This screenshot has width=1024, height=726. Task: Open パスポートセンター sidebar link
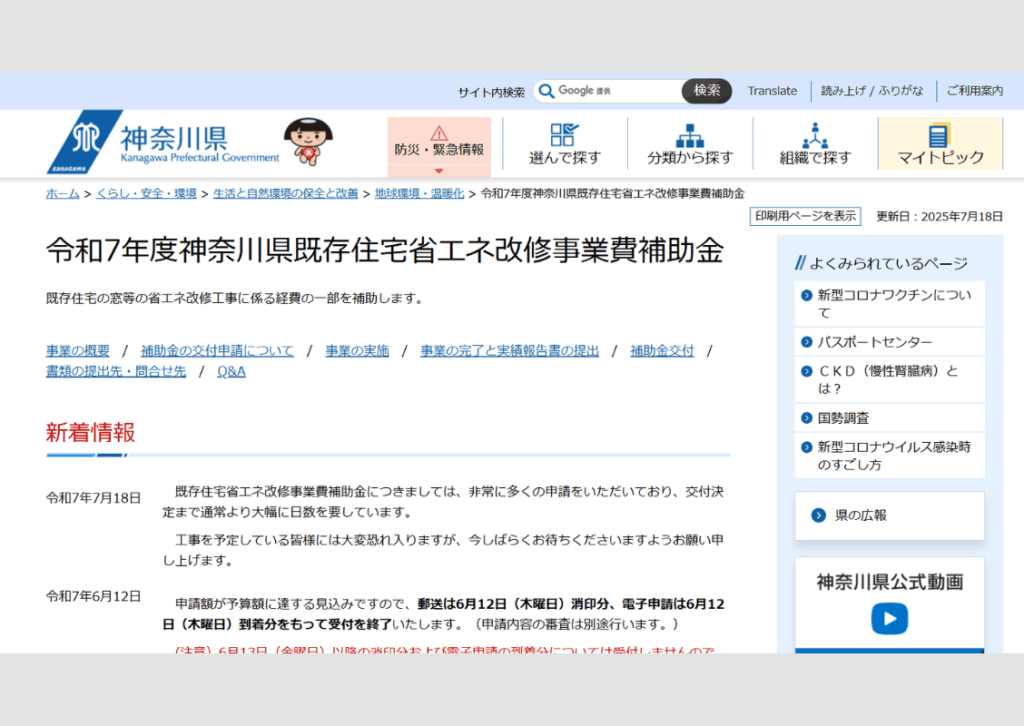pos(874,342)
